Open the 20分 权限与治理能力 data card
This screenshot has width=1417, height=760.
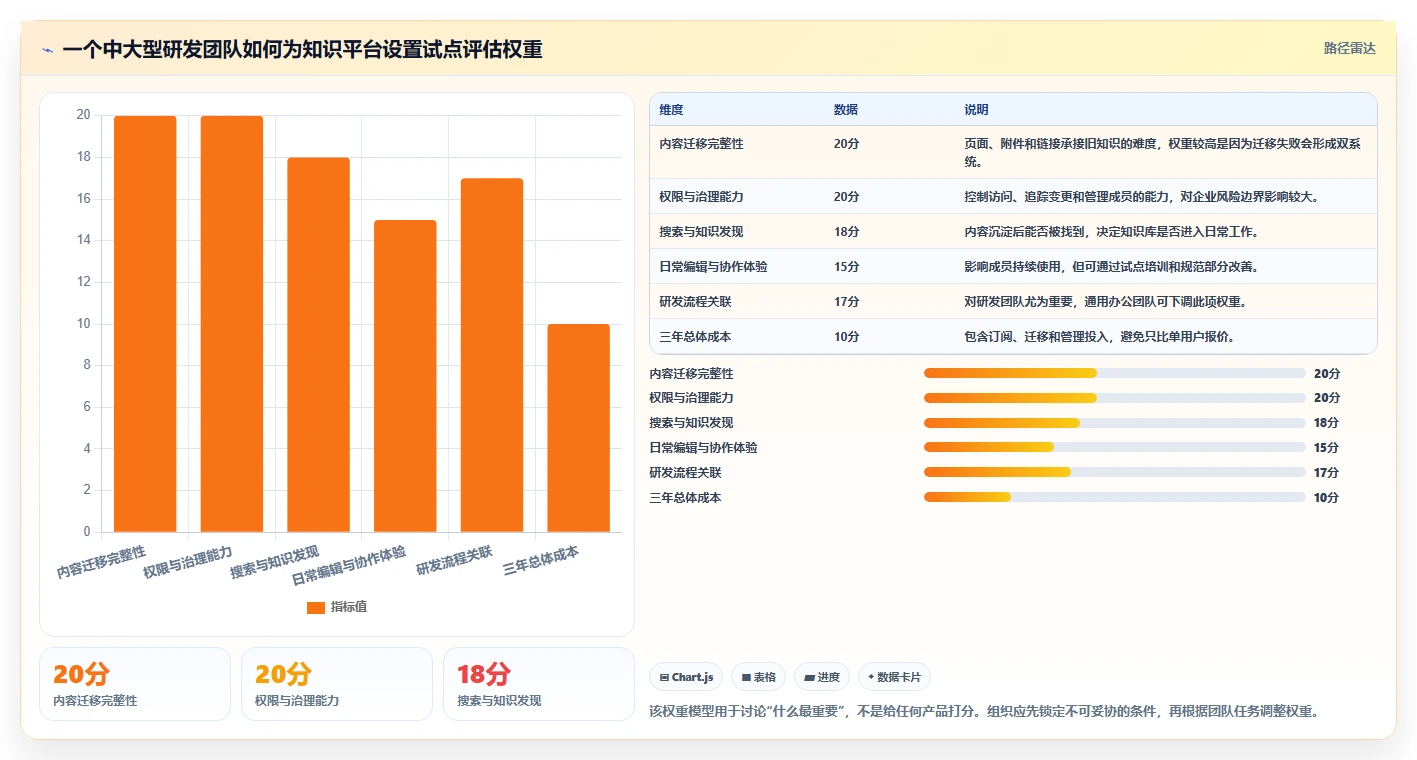coord(337,684)
